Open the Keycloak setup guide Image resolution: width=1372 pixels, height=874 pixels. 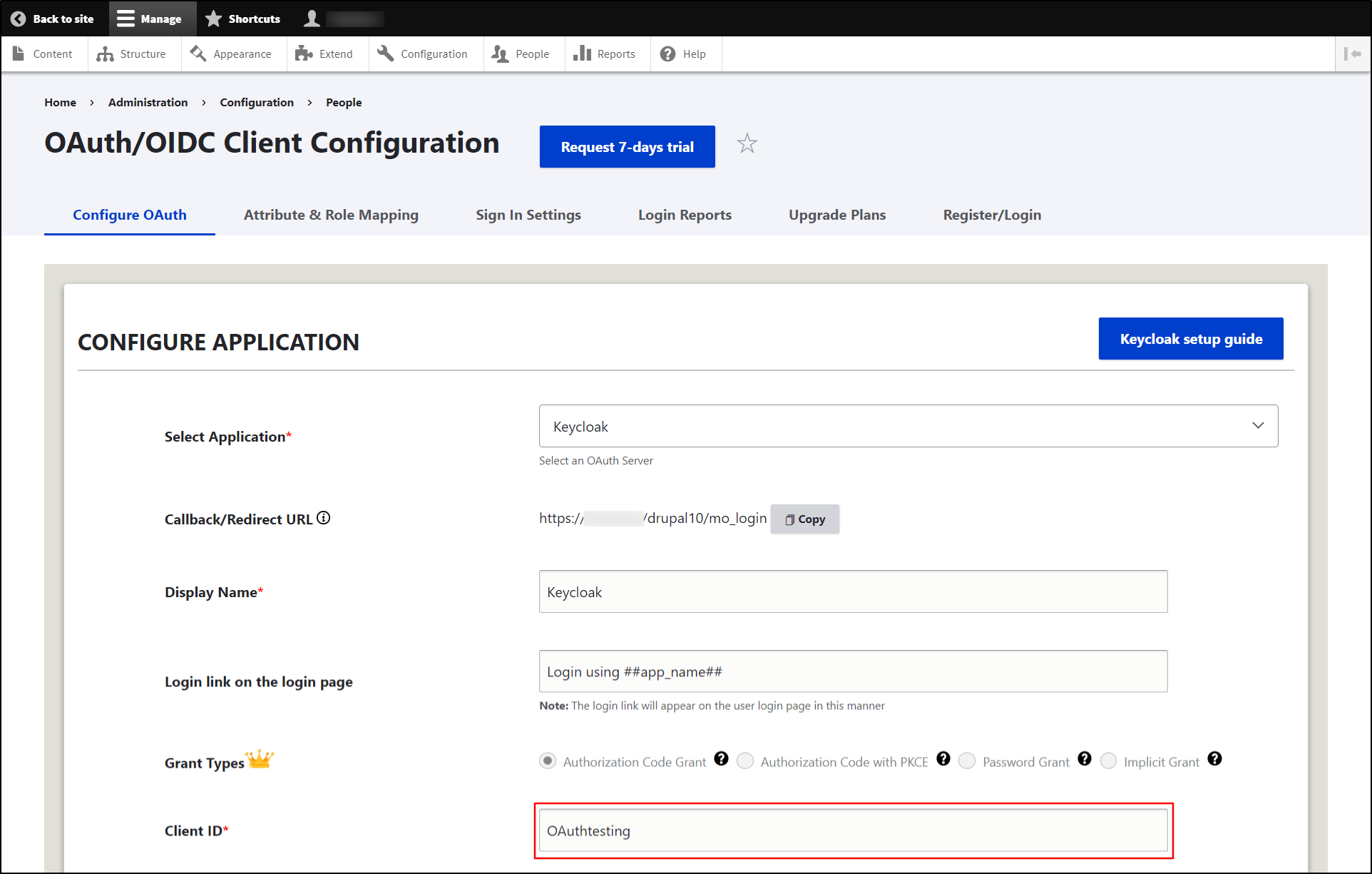pos(1189,338)
